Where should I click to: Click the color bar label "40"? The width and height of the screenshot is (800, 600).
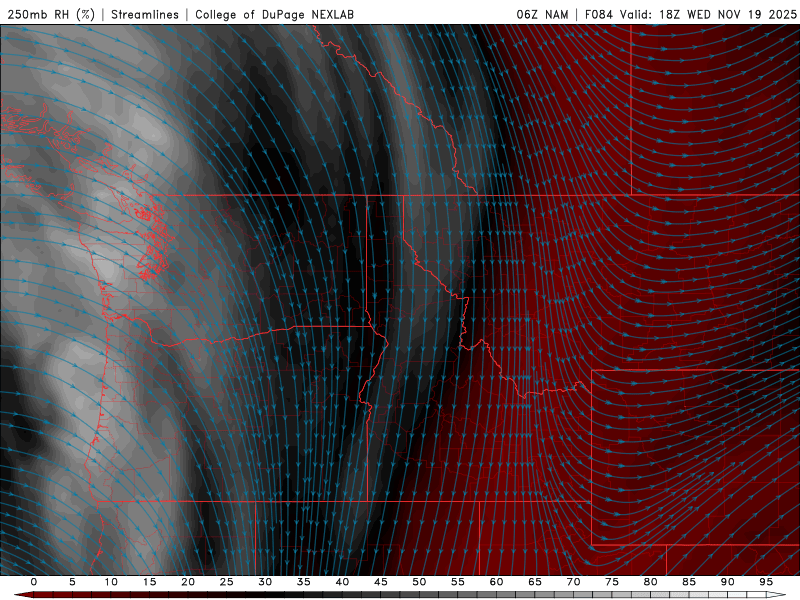[342, 582]
